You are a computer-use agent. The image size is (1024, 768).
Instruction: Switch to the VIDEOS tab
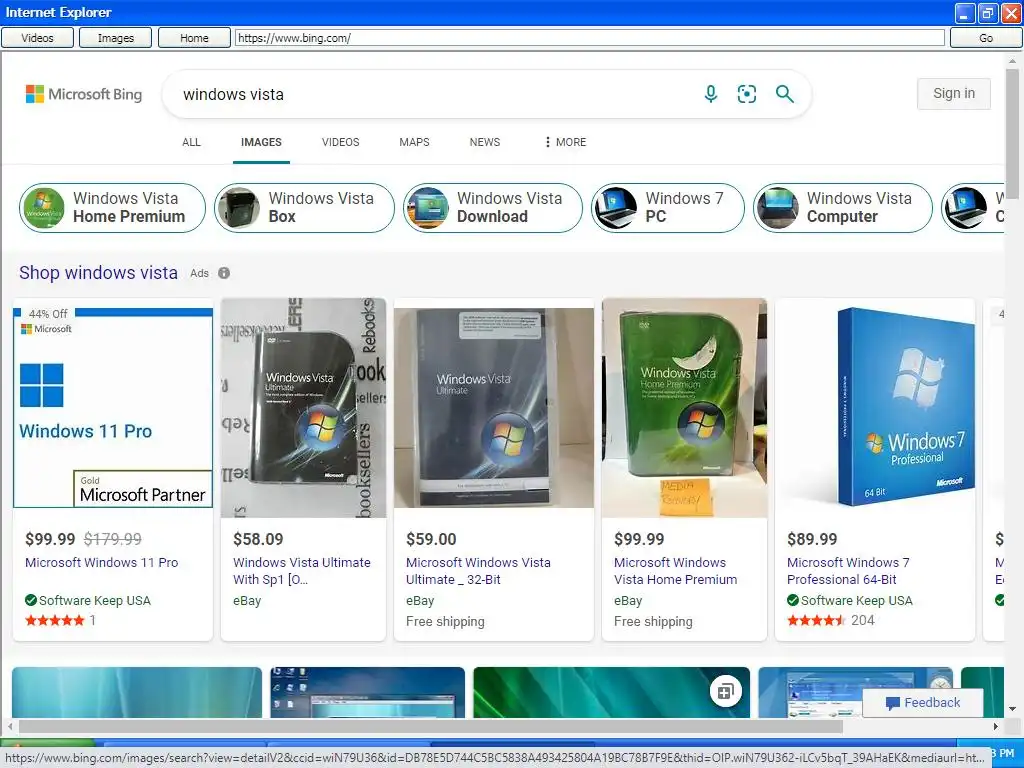(x=340, y=142)
